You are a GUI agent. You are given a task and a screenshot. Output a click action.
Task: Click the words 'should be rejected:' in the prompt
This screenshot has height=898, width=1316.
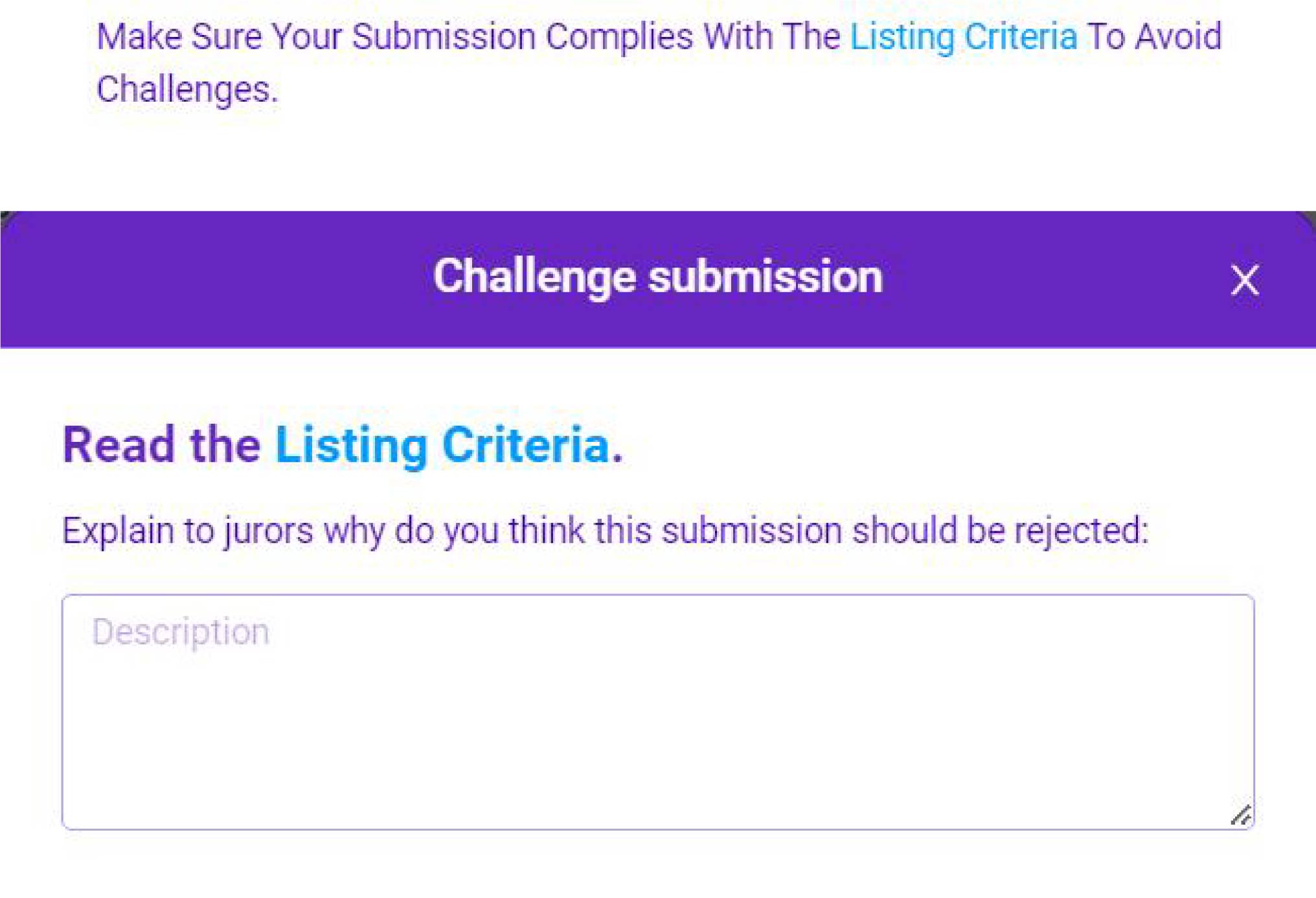tap(1000, 531)
